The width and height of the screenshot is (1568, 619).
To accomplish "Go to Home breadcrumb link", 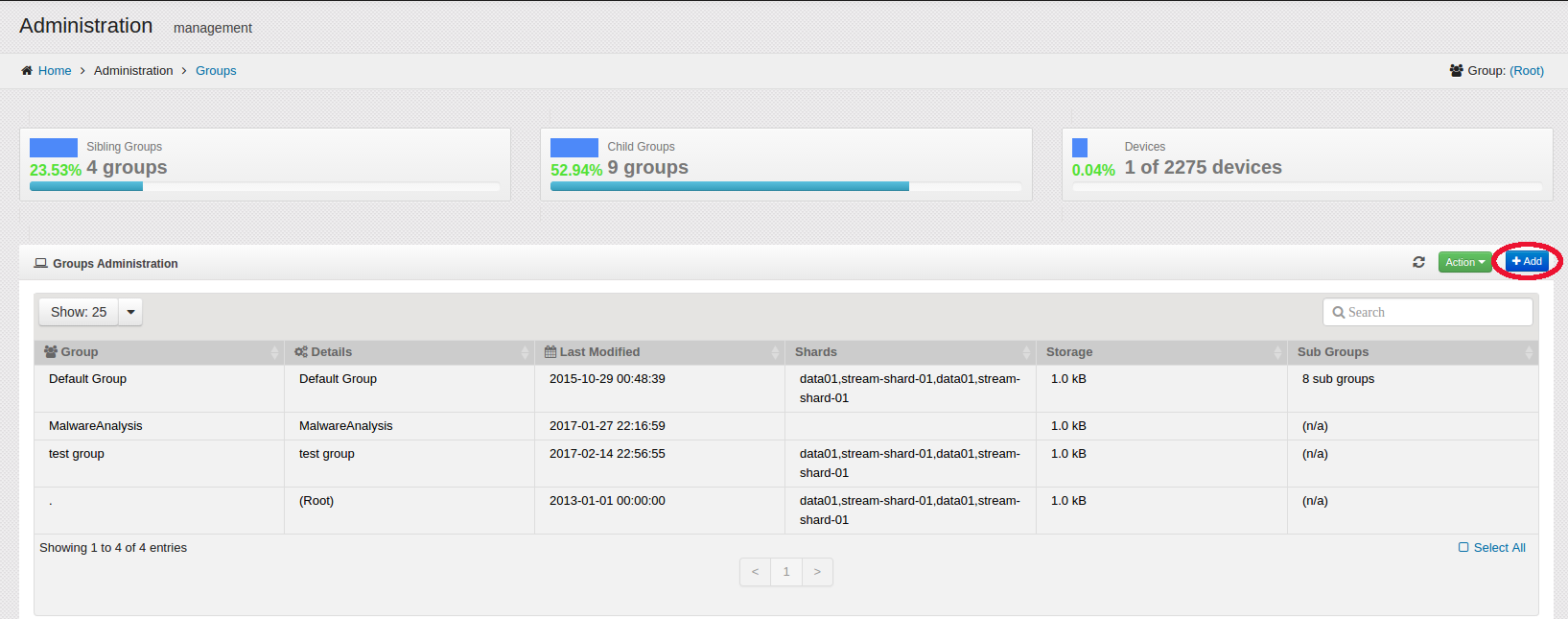I will pyautogui.click(x=55, y=71).
